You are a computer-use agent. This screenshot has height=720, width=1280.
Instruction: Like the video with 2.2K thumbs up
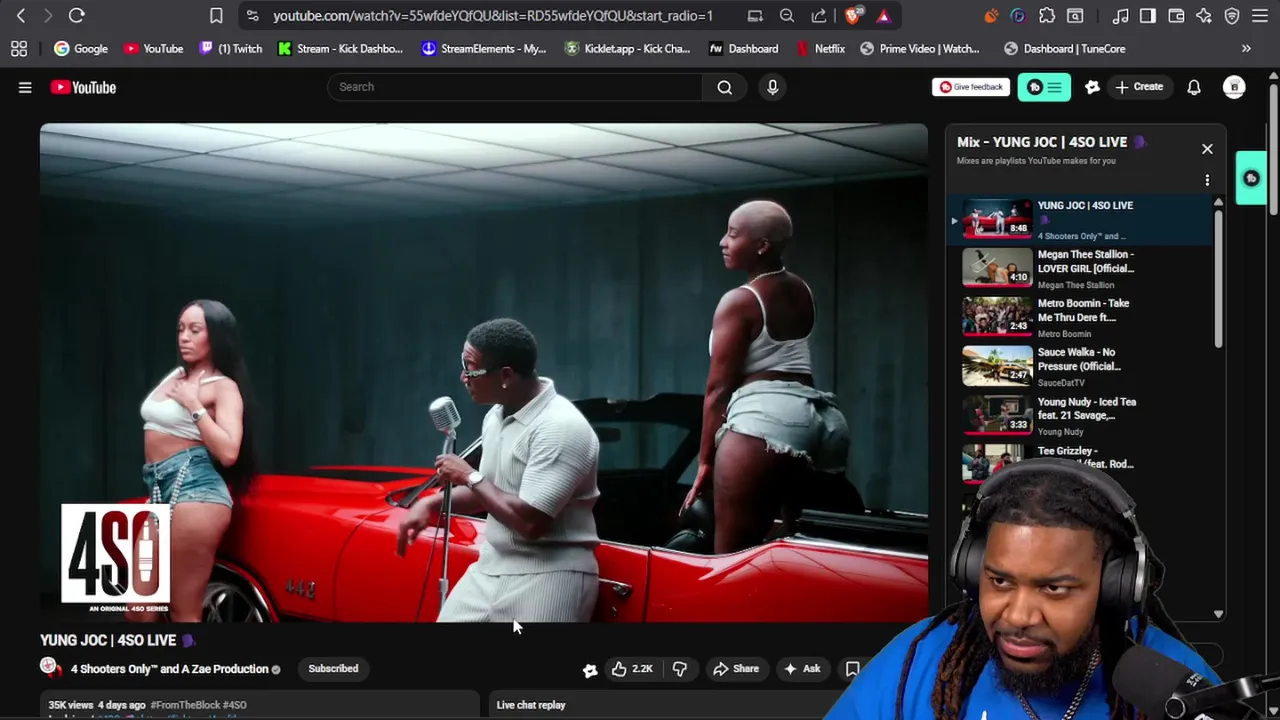pyautogui.click(x=632, y=669)
